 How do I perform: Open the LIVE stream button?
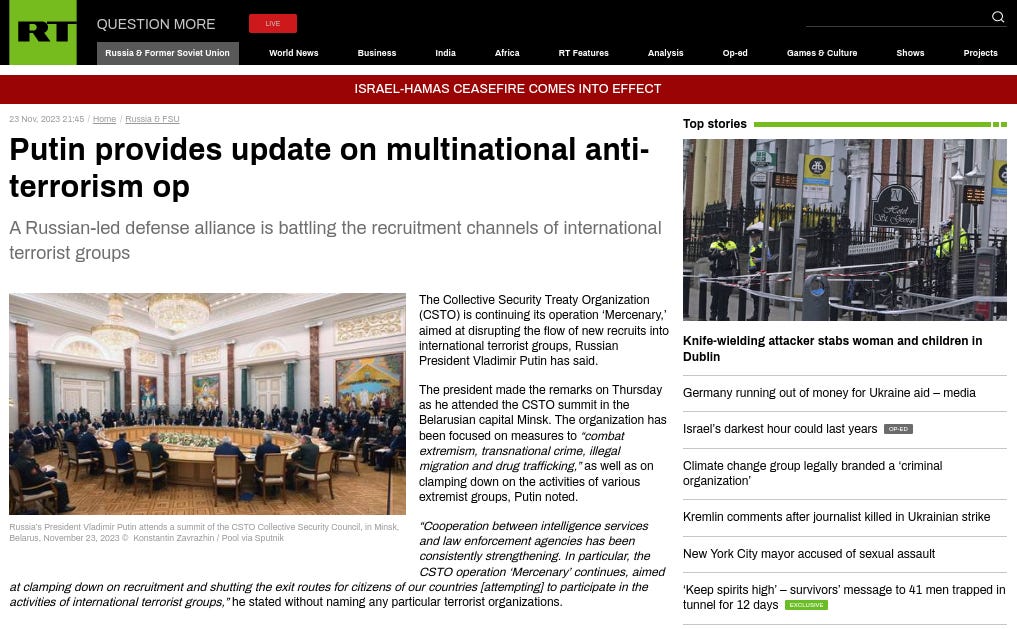[x=272, y=23]
